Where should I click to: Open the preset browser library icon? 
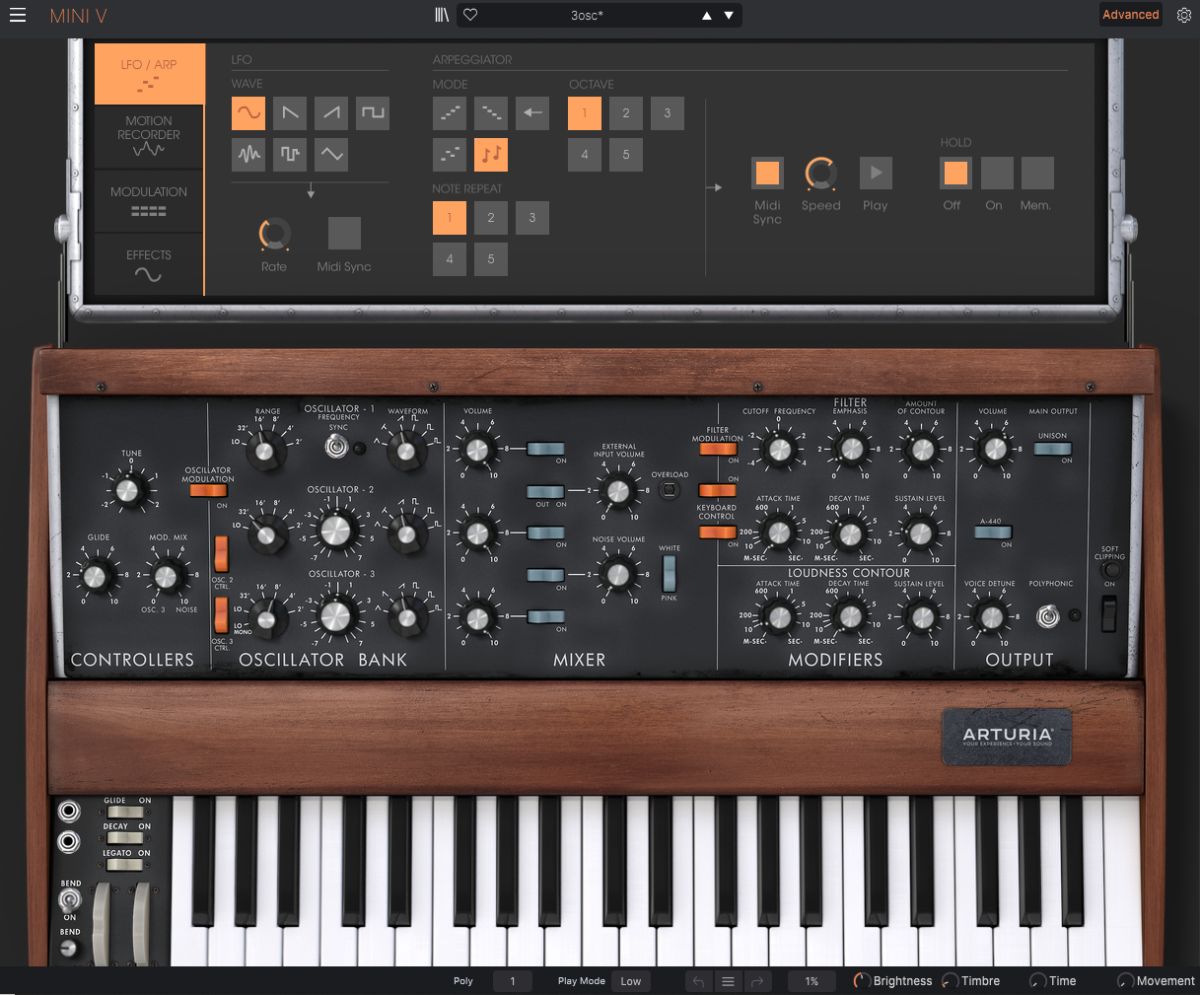(x=442, y=15)
